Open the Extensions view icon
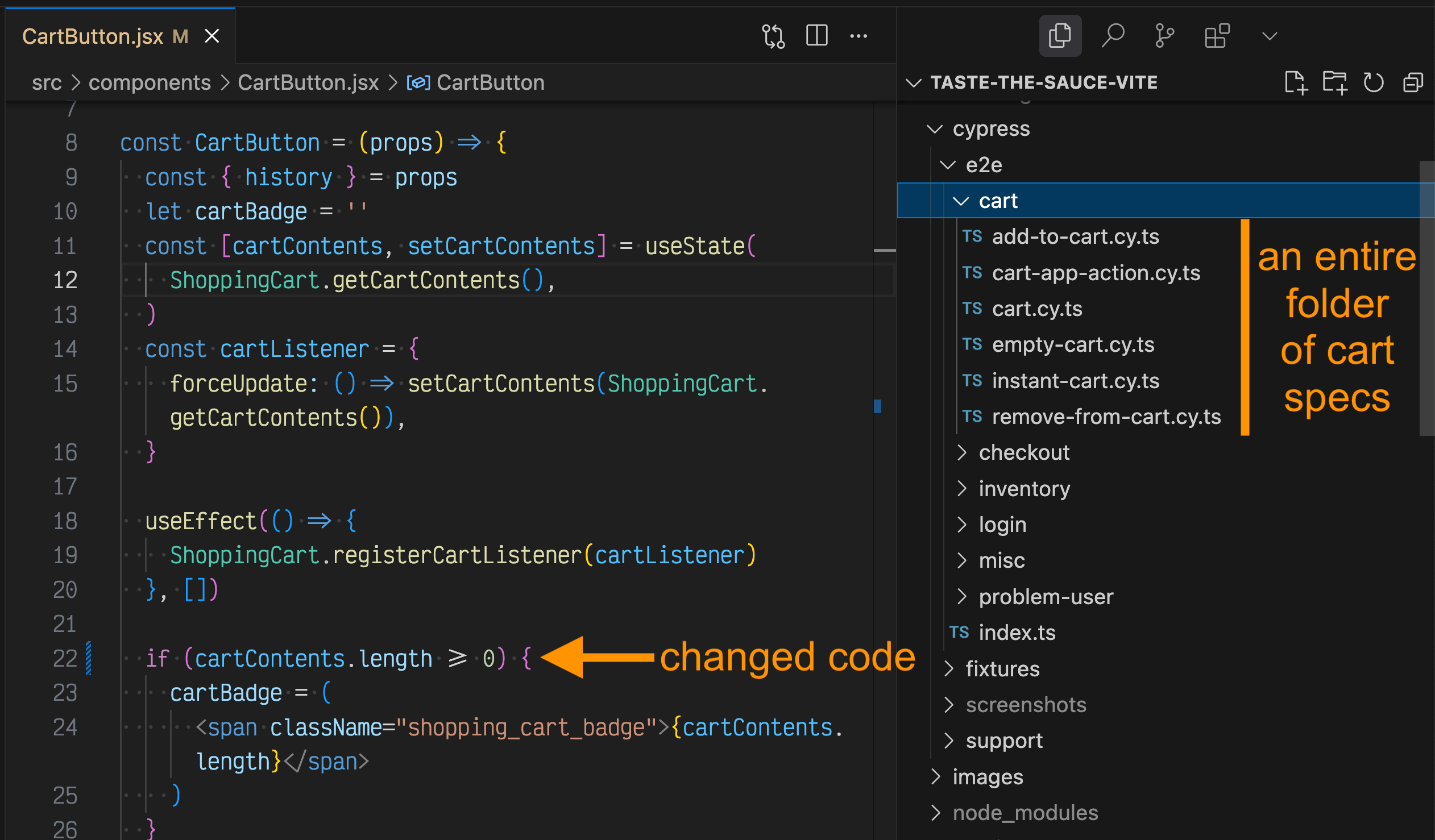 [1217, 36]
